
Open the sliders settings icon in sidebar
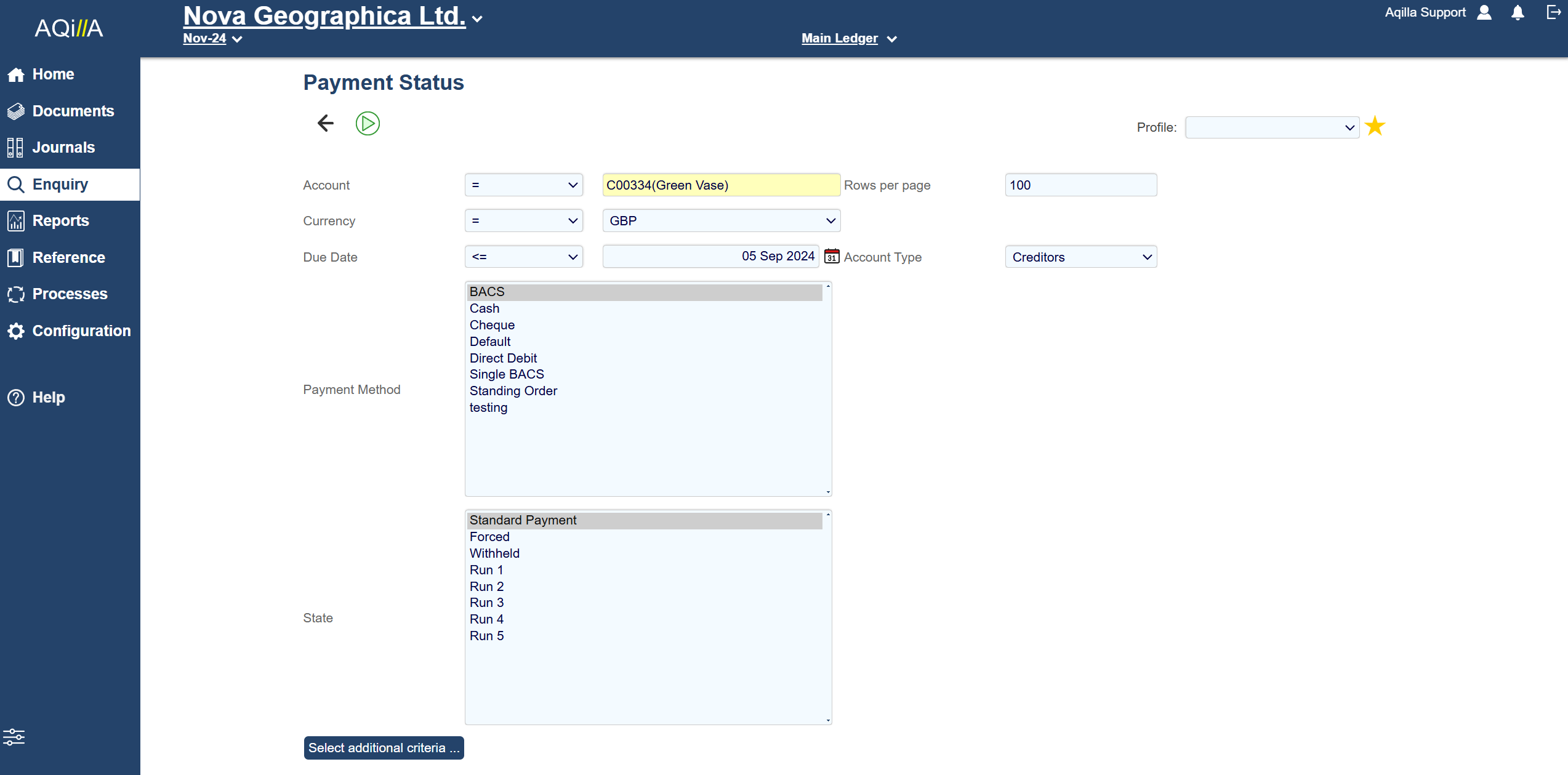point(14,737)
